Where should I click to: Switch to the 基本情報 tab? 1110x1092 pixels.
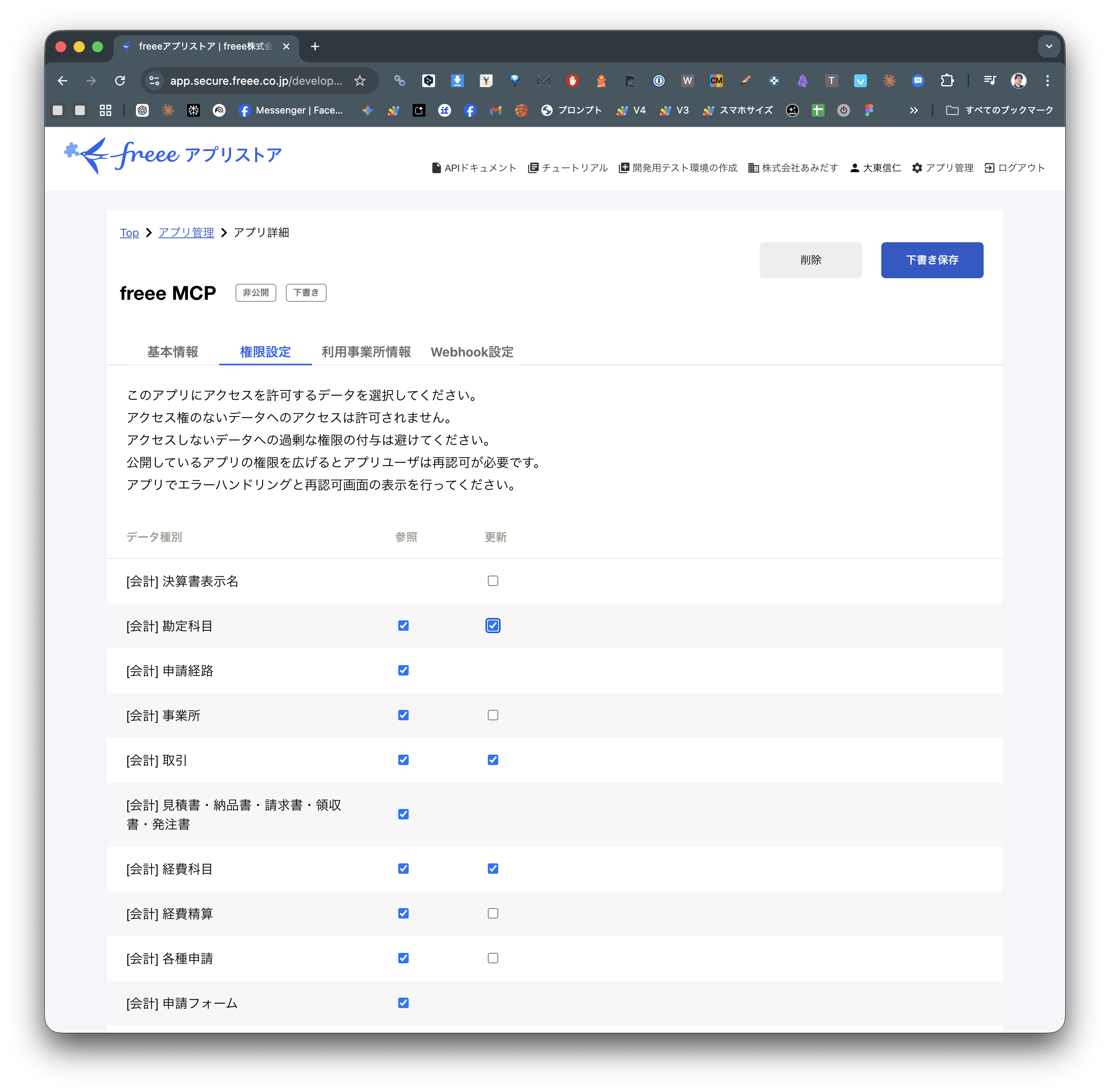coord(172,352)
